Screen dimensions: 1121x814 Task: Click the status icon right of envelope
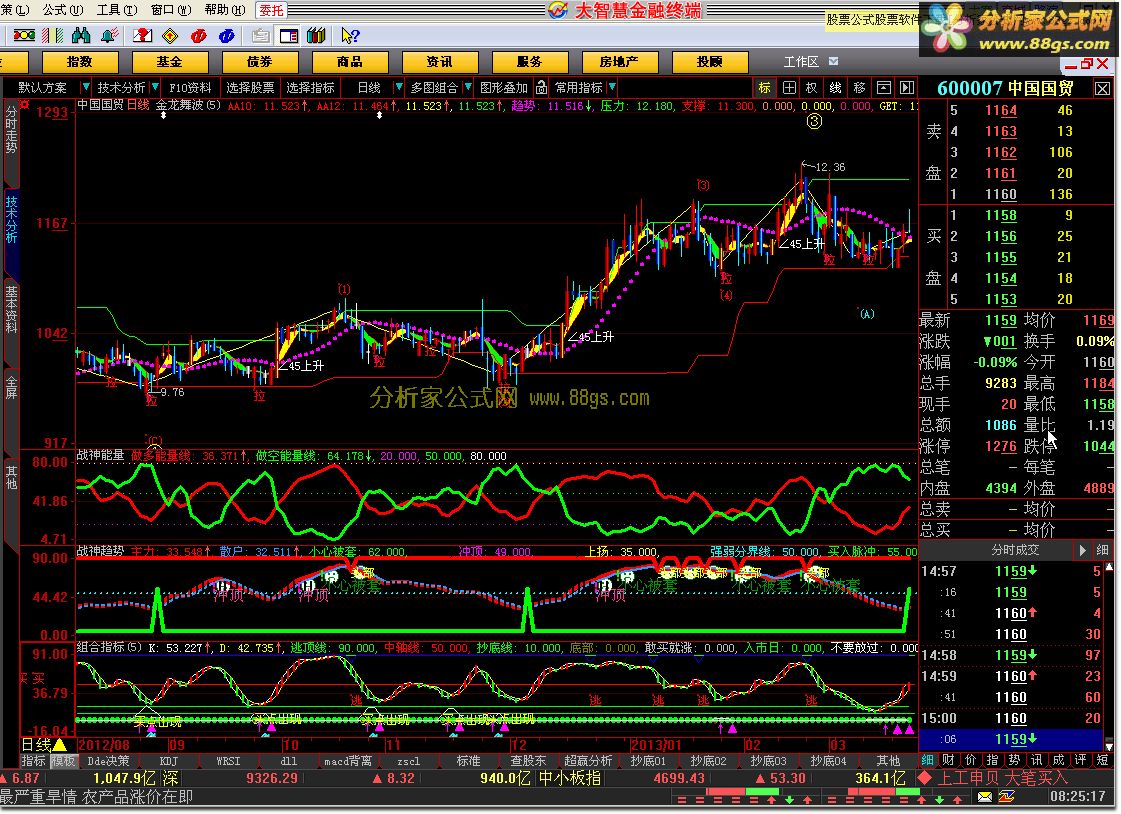click(x=1007, y=796)
